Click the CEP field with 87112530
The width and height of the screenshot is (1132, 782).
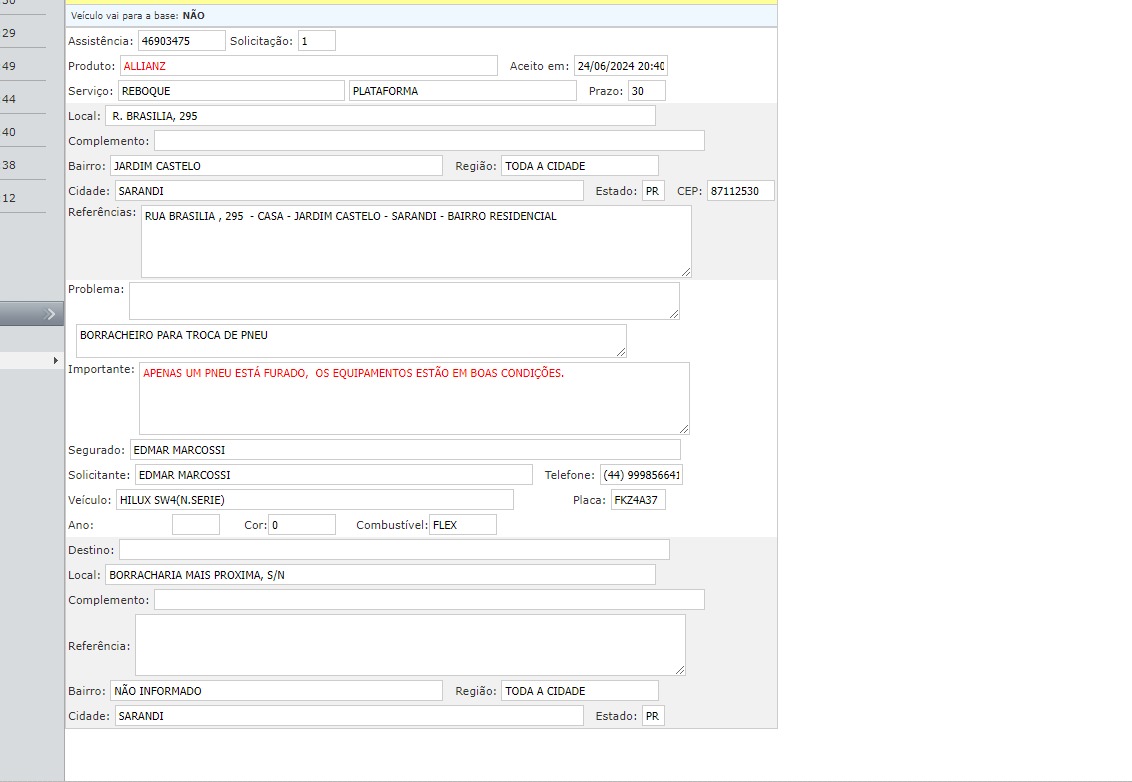740,191
